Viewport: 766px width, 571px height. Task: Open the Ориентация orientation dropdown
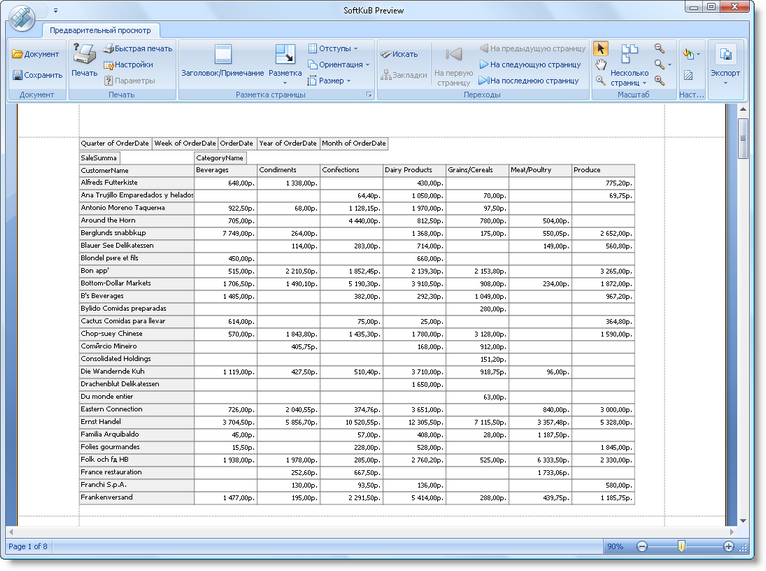338,64
